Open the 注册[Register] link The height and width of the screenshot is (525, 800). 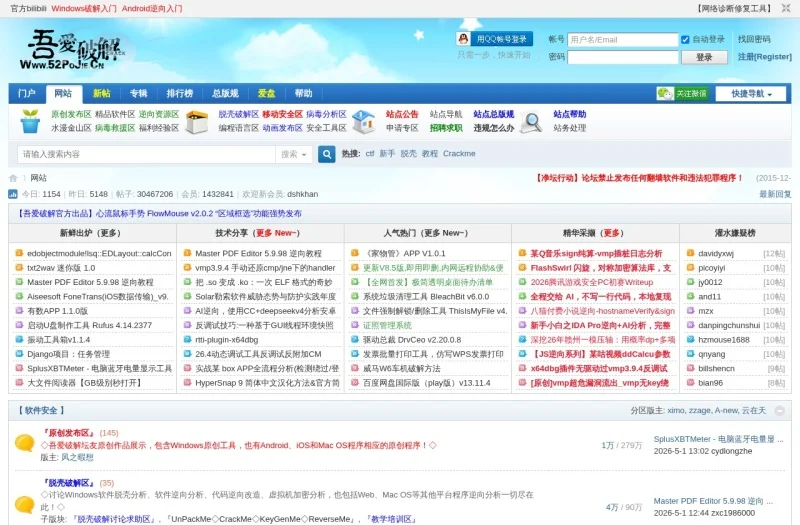pos(764,57)
